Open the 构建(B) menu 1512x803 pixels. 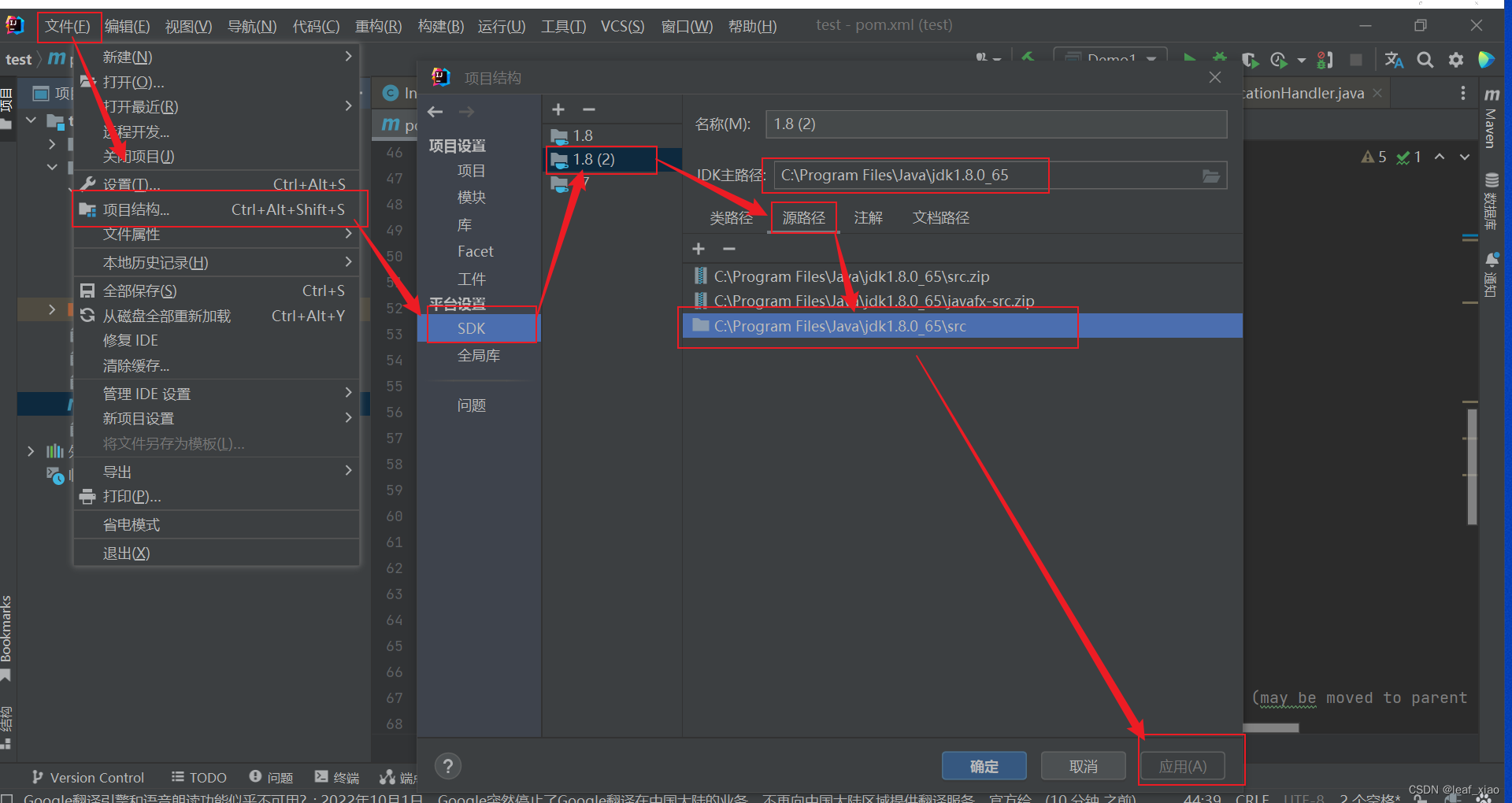pos(440,26)
